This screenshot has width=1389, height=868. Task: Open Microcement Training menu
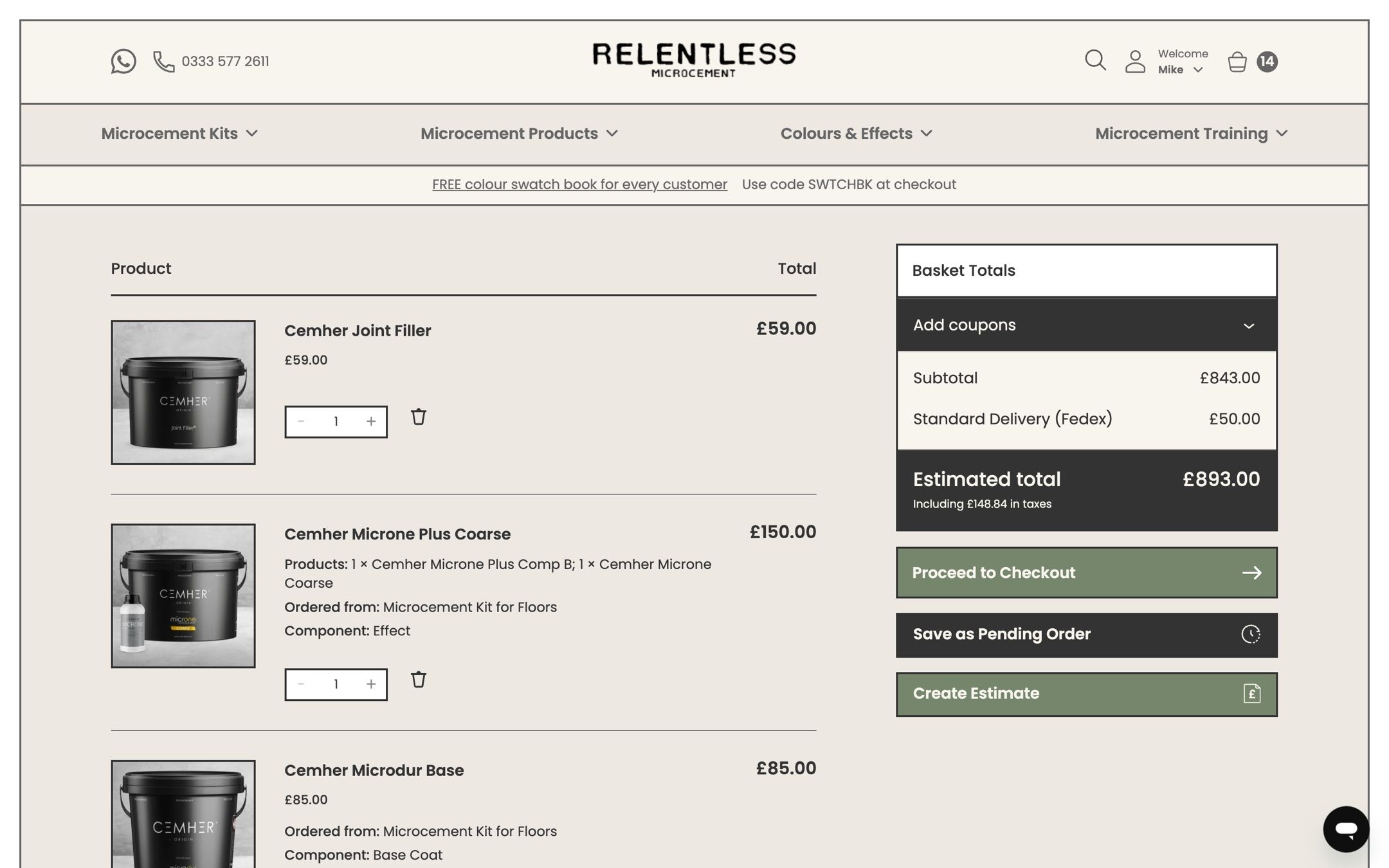pyautogui.click(x=1192, y=133)
